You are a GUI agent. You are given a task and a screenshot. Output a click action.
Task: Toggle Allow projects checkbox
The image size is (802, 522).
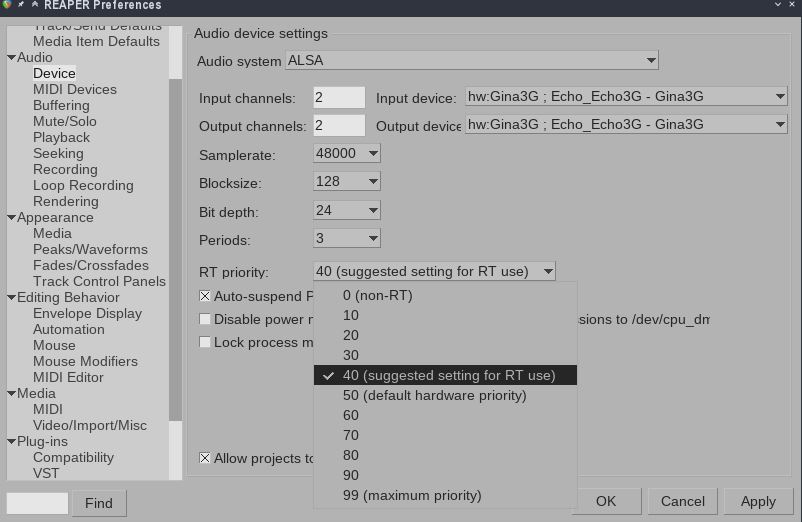pos(205,458)
